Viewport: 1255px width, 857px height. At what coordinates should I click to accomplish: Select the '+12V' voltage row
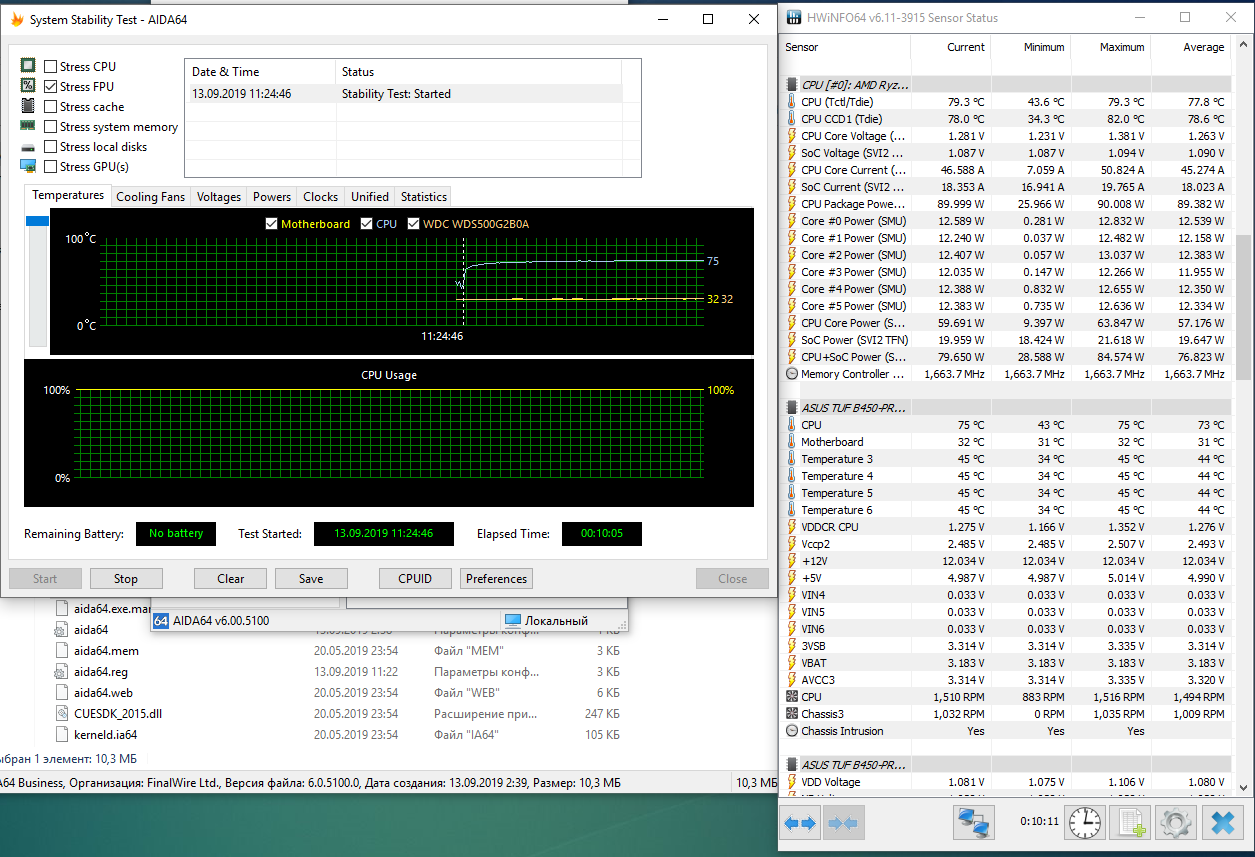(1007, 561)
